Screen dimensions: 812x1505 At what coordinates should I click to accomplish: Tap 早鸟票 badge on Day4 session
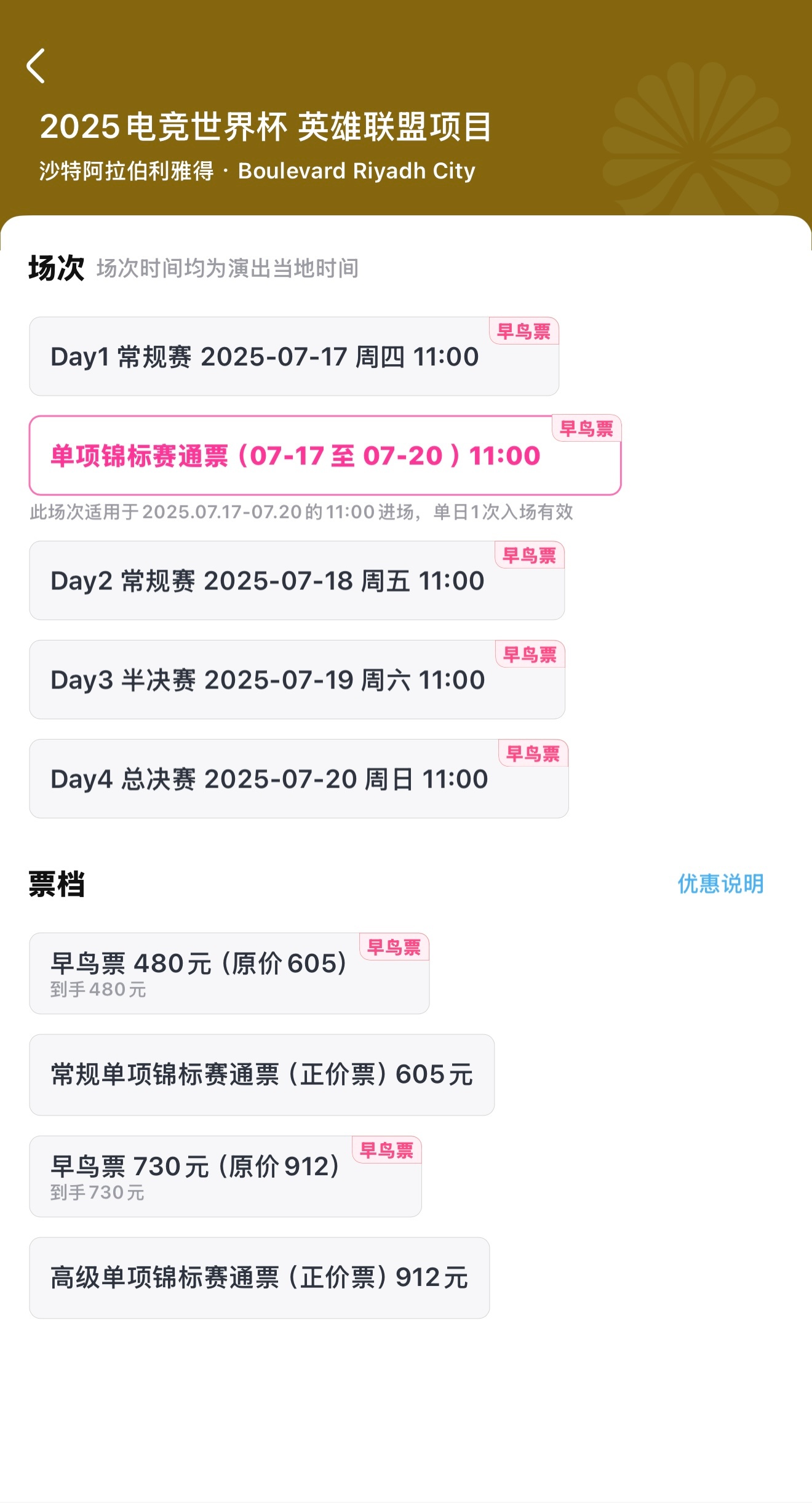pyautogui.click(x=533, y=753)
